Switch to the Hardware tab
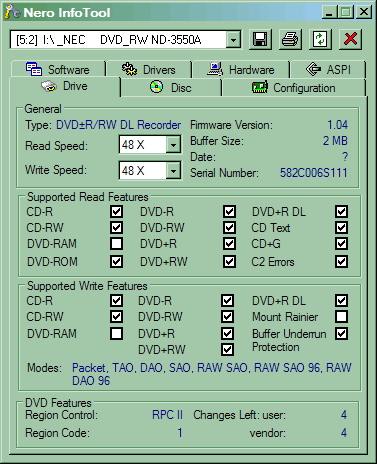The height and width of the screenshot is (464, 377). tap(241, 70)
